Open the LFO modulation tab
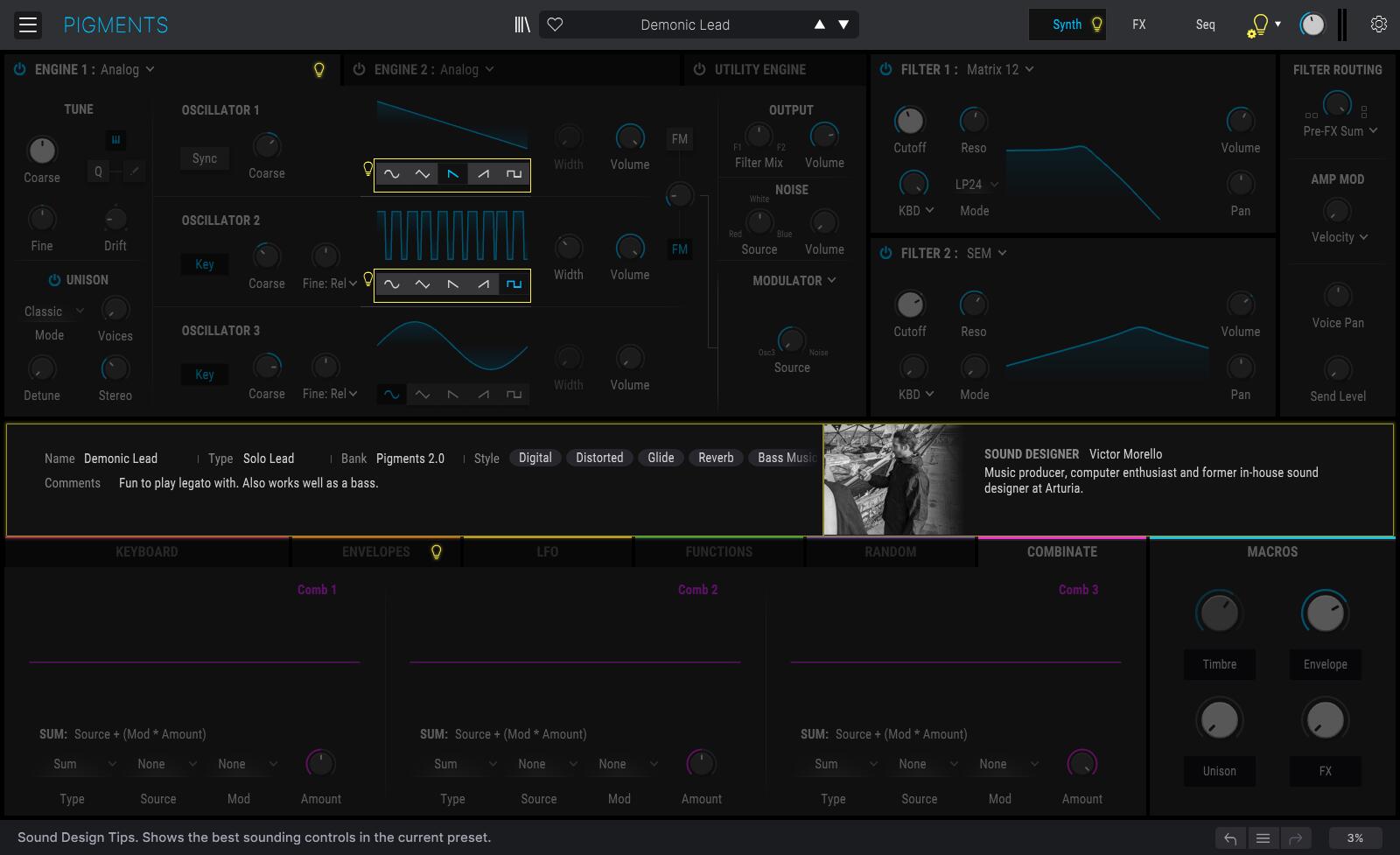1400x855 pixels. coord(547,552)
